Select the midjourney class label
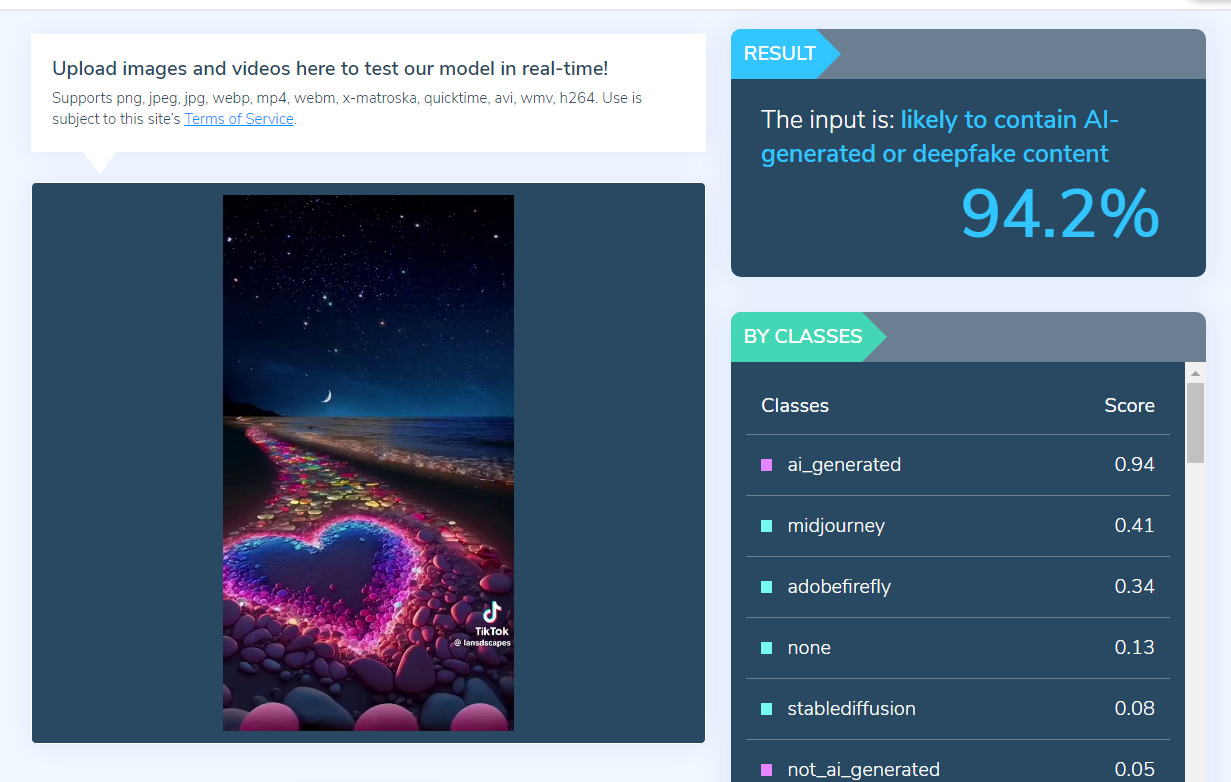This screenshot has width=1231, height=782. coord(836,526)
